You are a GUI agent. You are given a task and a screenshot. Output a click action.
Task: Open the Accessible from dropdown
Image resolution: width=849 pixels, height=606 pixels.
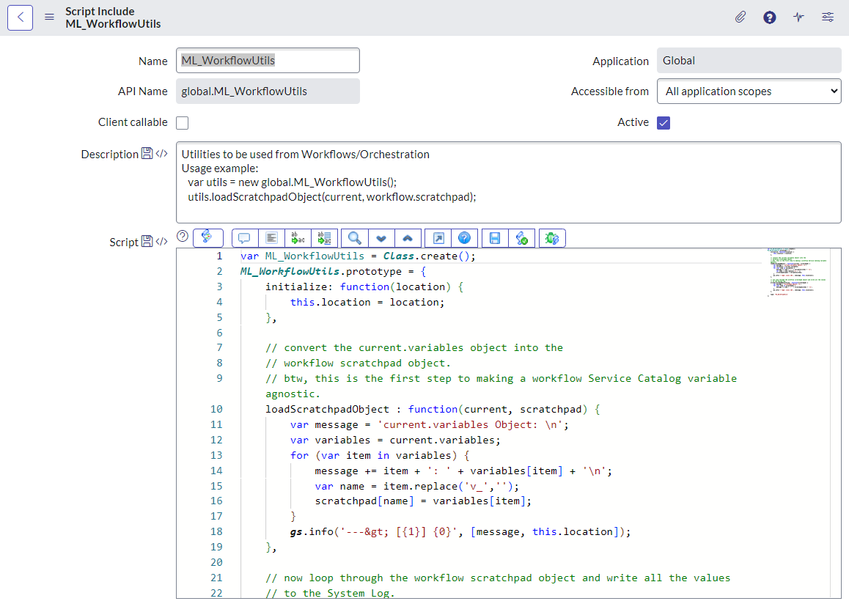[x=749, y=91]
